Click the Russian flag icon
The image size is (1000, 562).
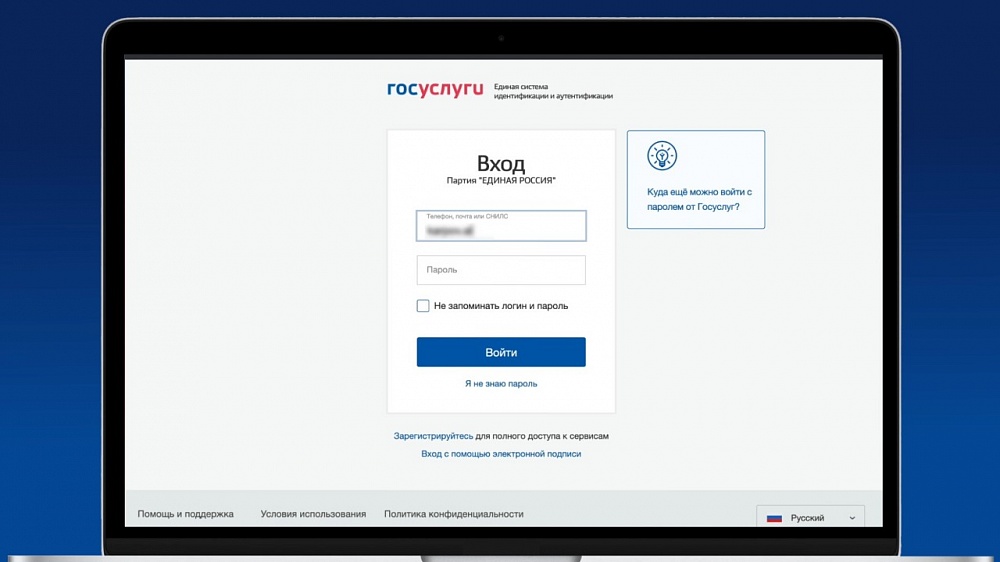[774, 518]
